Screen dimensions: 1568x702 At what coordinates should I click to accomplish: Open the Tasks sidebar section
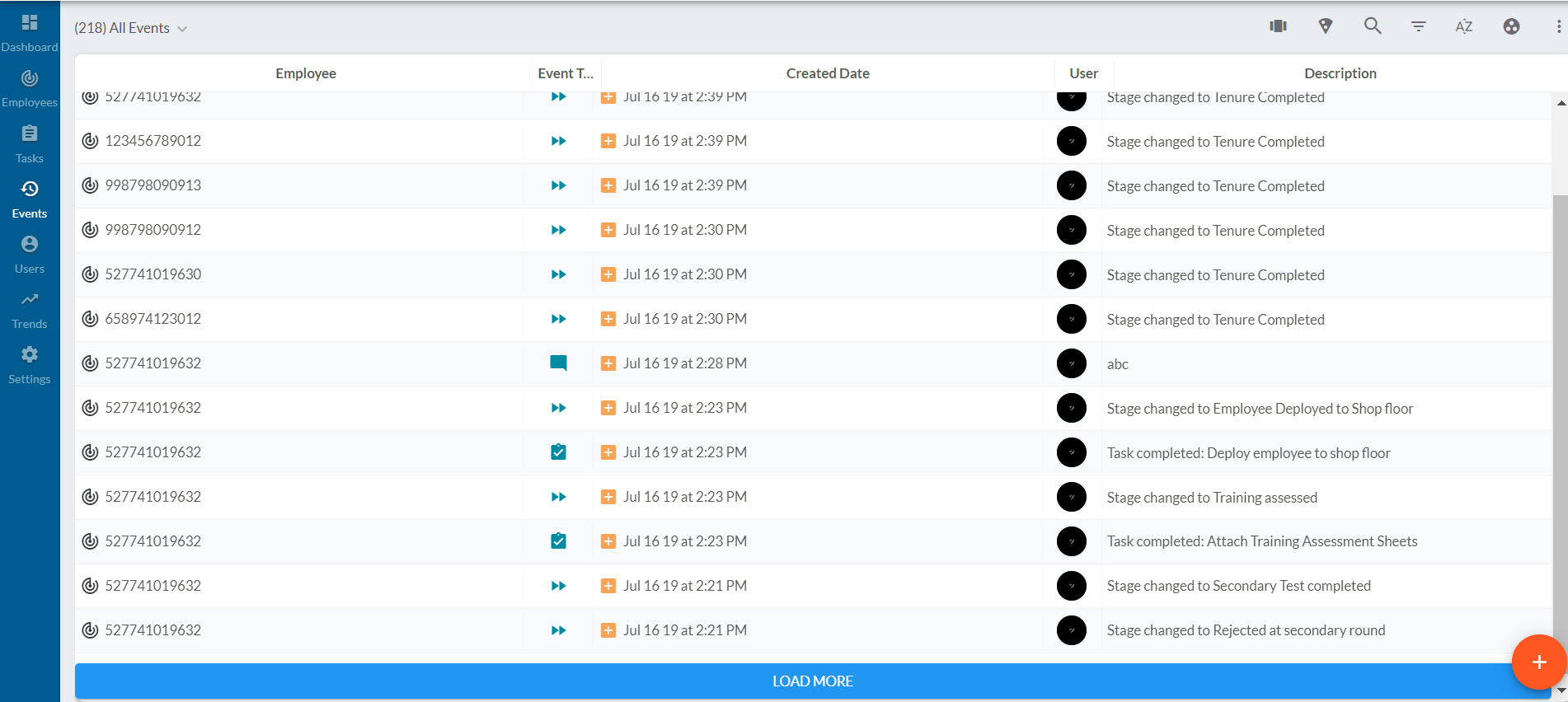coord(30,143)
